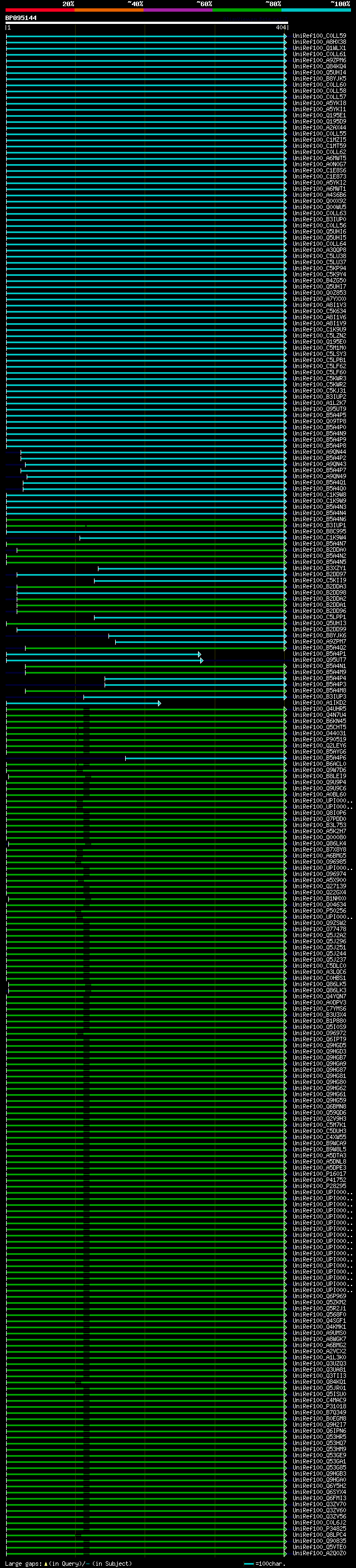
Task: Select the BP095144 query name label
Action: click(x=21, y=18)
